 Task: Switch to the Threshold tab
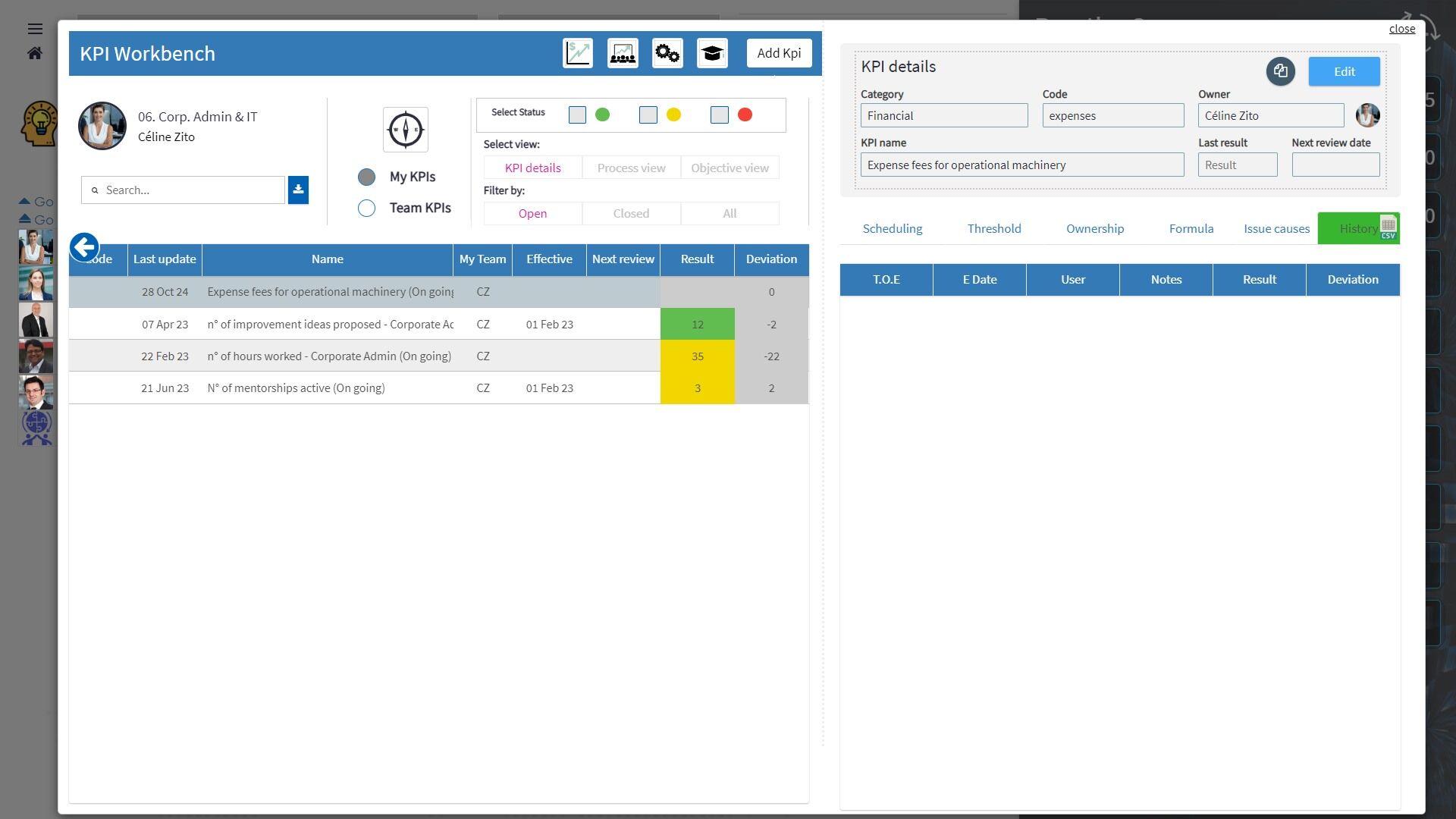point(993,229)
